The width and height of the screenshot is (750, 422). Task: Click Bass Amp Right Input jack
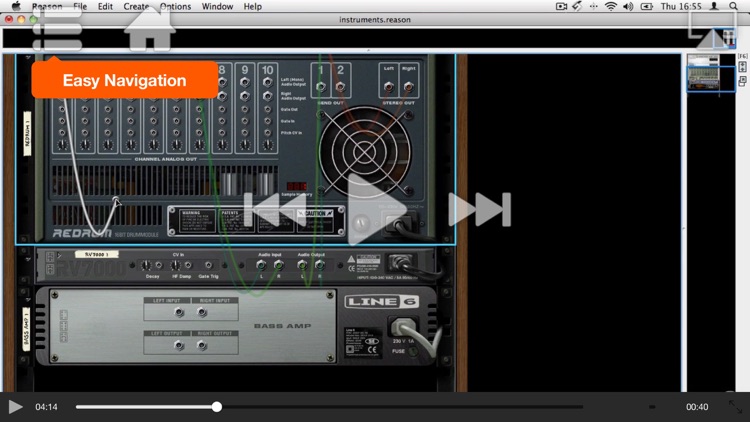202,312
